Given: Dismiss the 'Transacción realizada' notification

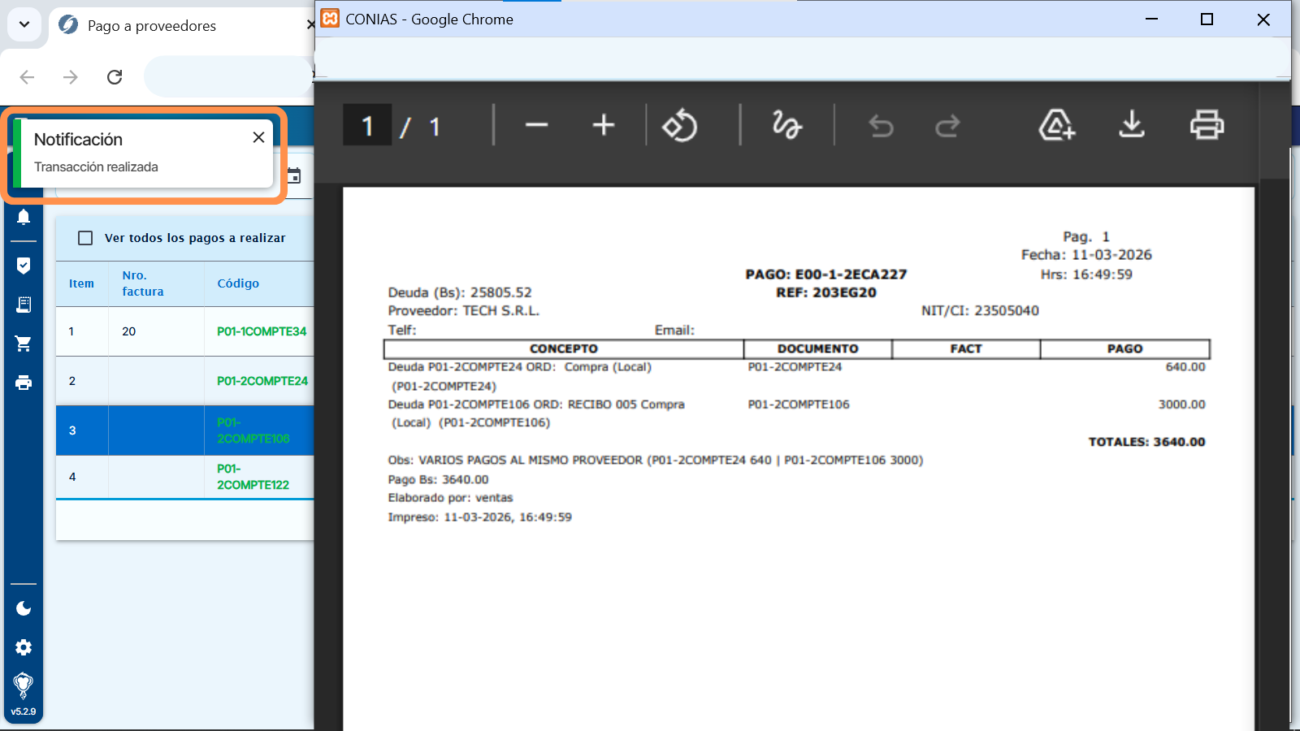Looking at the screenshot, I should pos(258,138).
